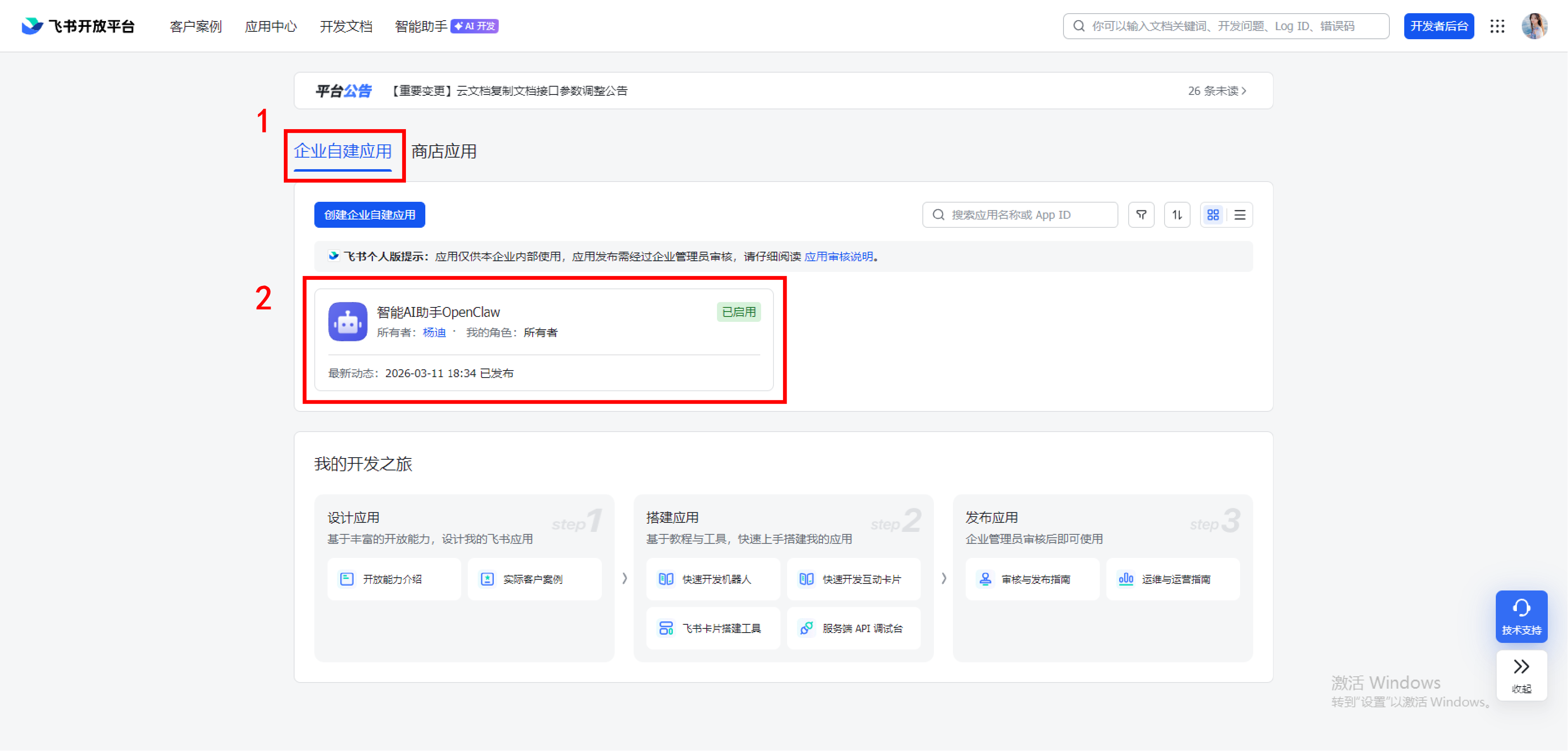Click the 搜索应用名称或 App ID field

pos(1020,215)
